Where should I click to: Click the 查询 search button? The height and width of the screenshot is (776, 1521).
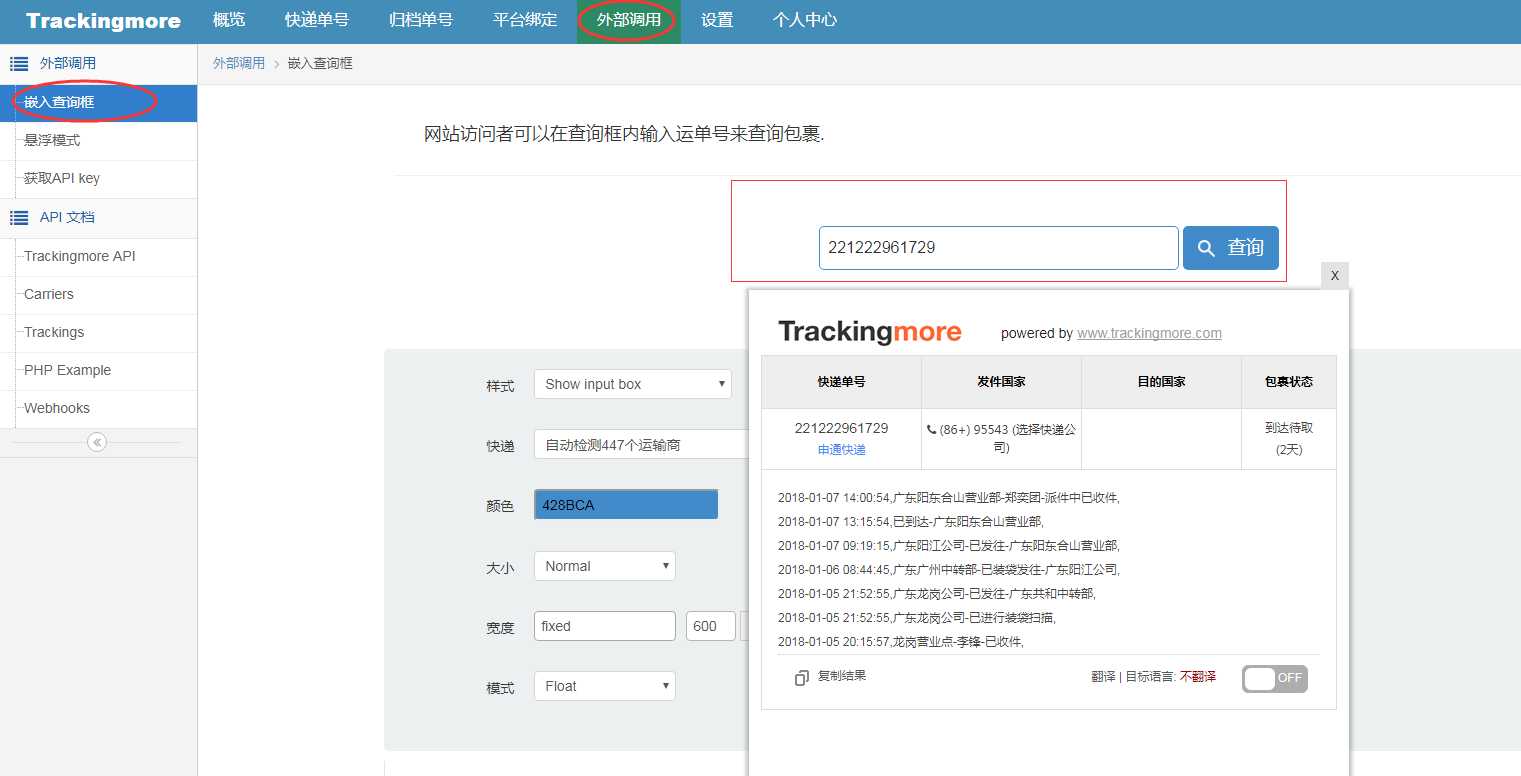pyautogui.click(x=1230, y=248)
